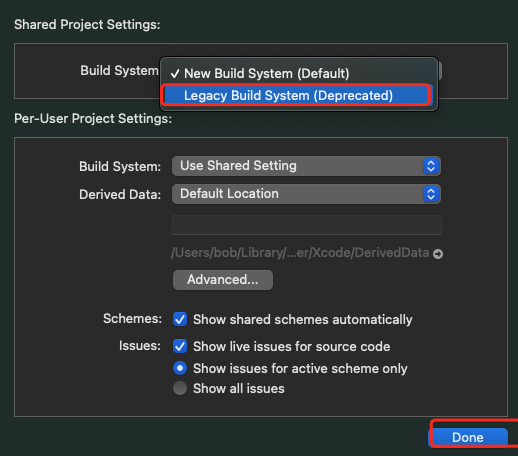Disable Show live issues for source code
Viewport: 518px width, 456px height.
click(180, 346)
